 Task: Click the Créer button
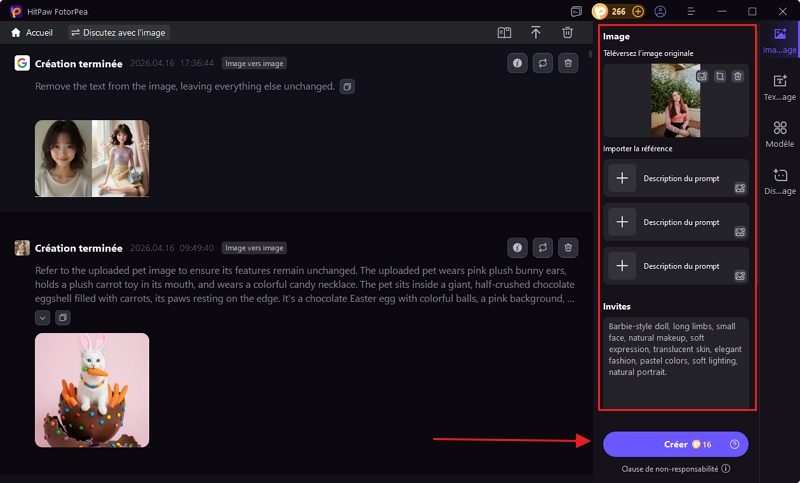point(675,444)
